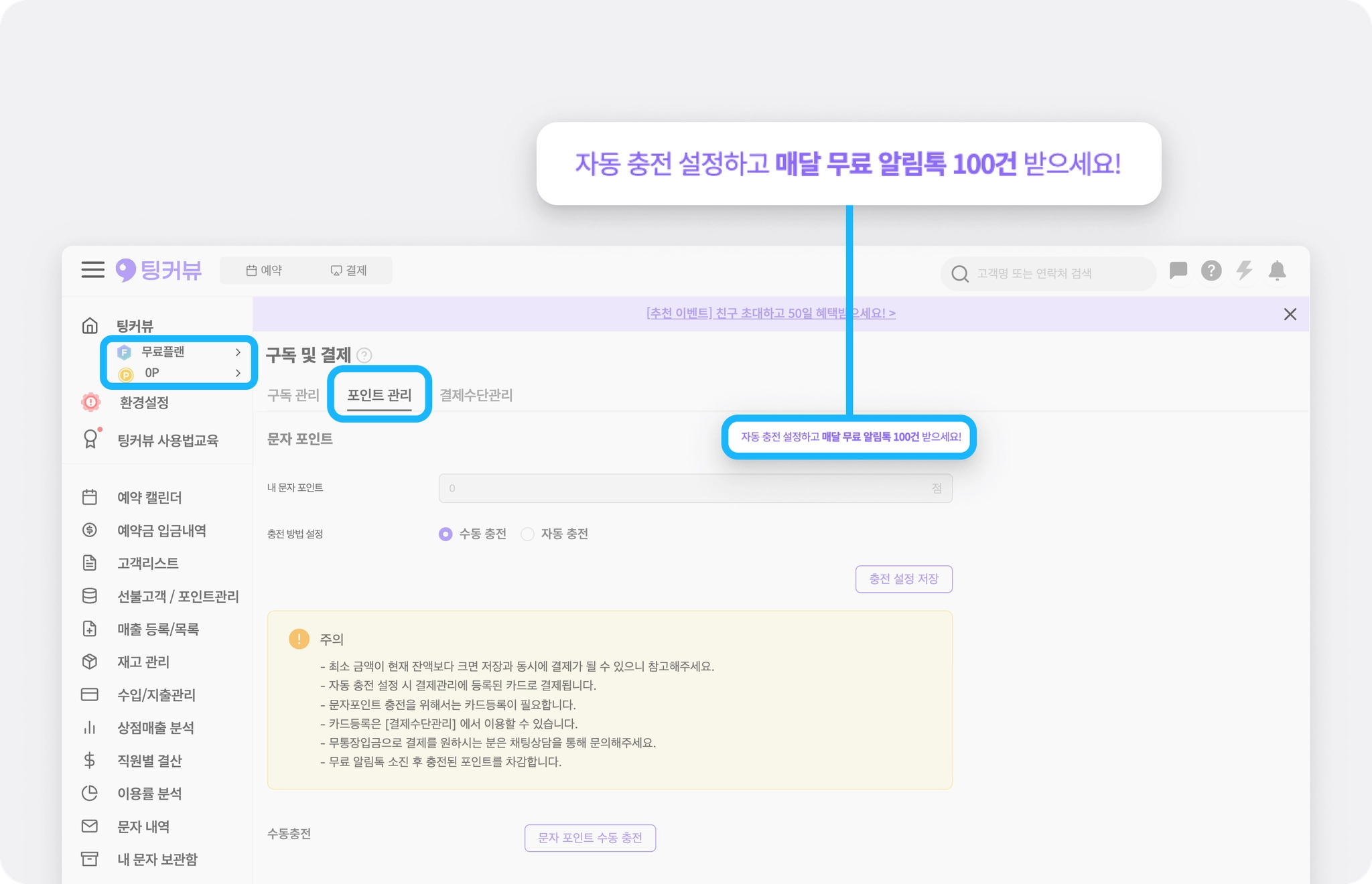Image resolution: width=1372 pixels, height=884 pixels.
Task: Click the 문자 내역 envelope icon
Action: [x=90, y=826]
